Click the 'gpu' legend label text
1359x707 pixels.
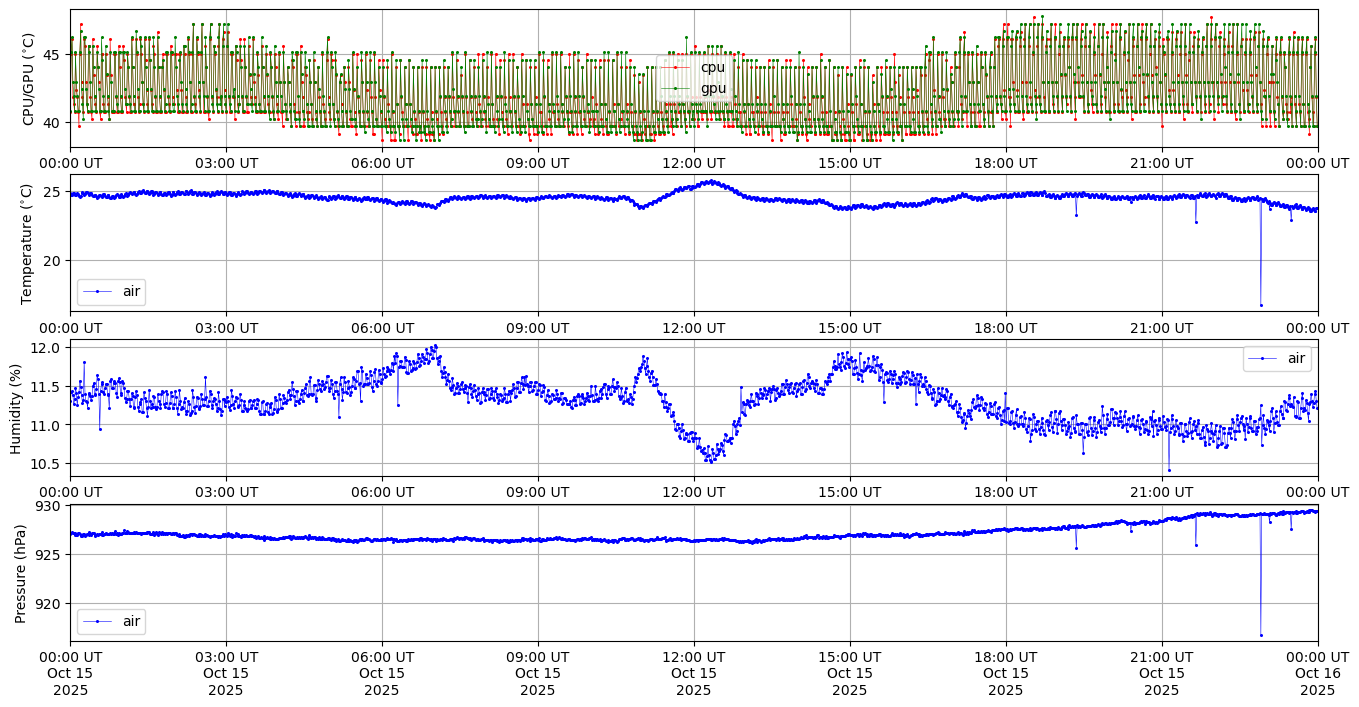click(x=713, y=89)
